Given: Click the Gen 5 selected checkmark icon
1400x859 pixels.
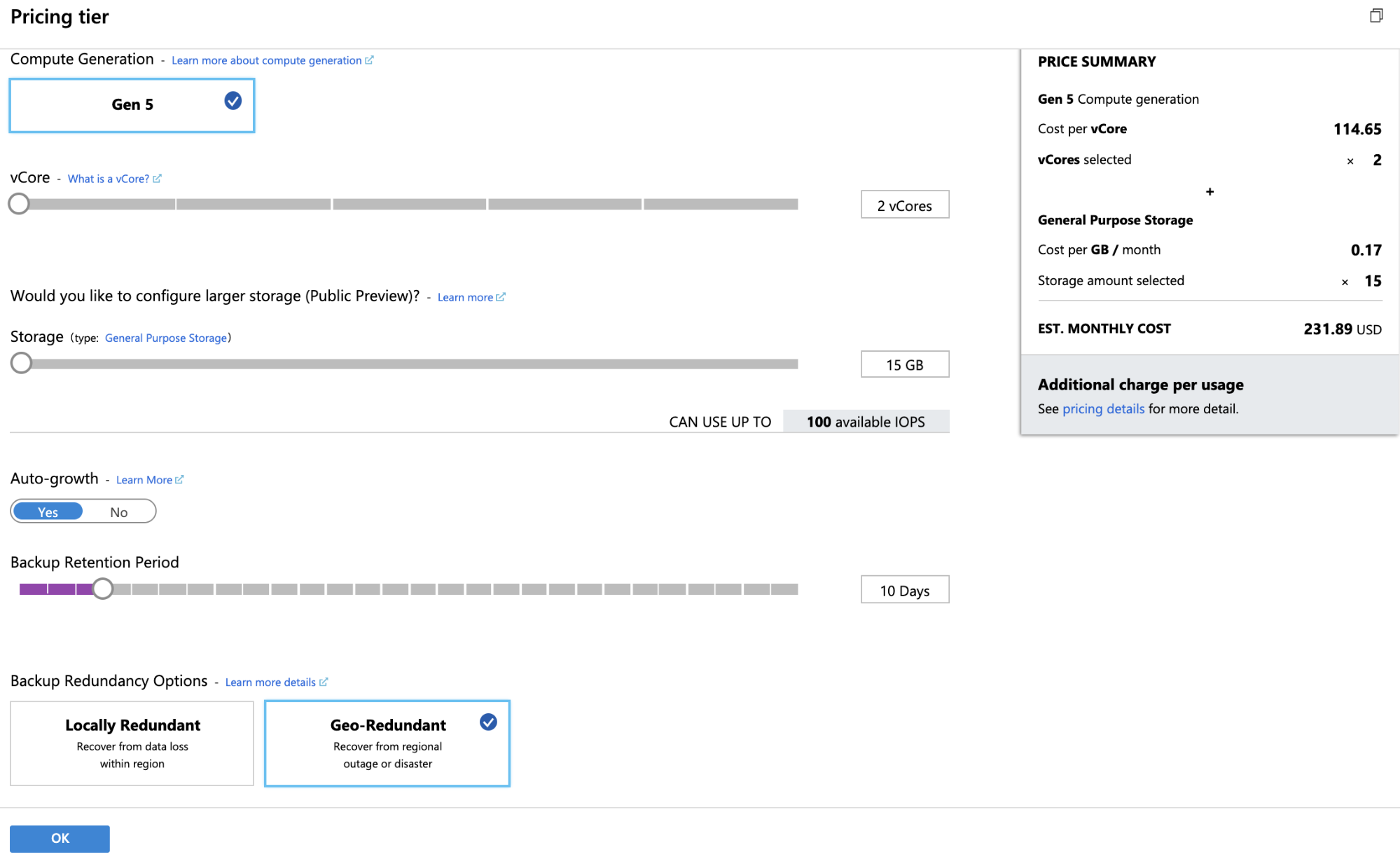Looking at the screenshot, I should 233,101.
